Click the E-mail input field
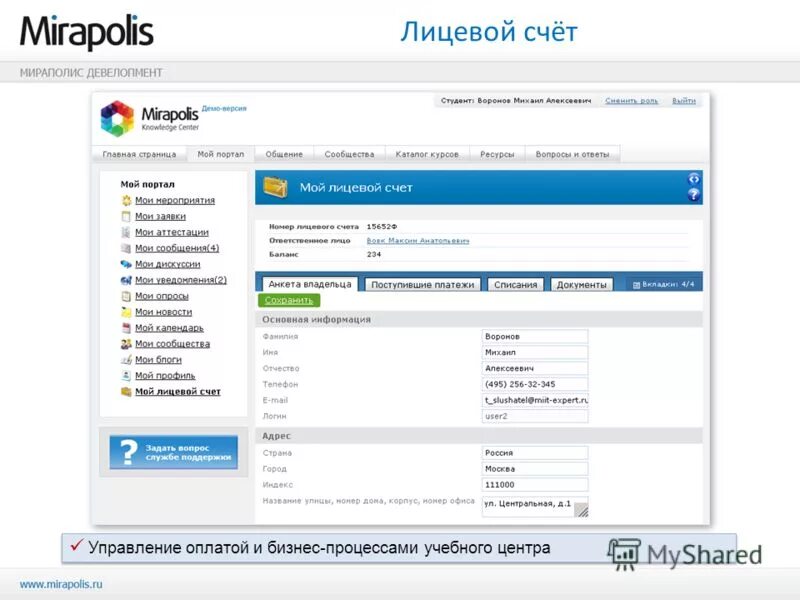 point(535,400)
